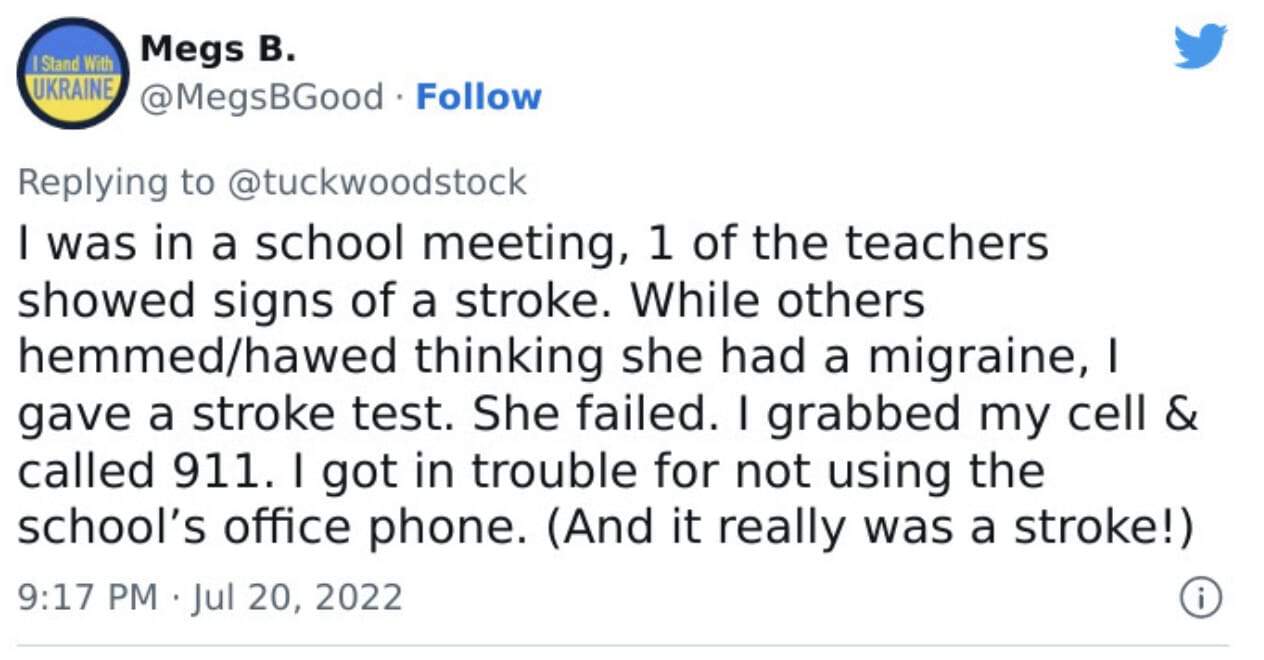Visit the @MegsBGood handle link
Viewport: 1264px width, 660px height.
click(262, 98)
